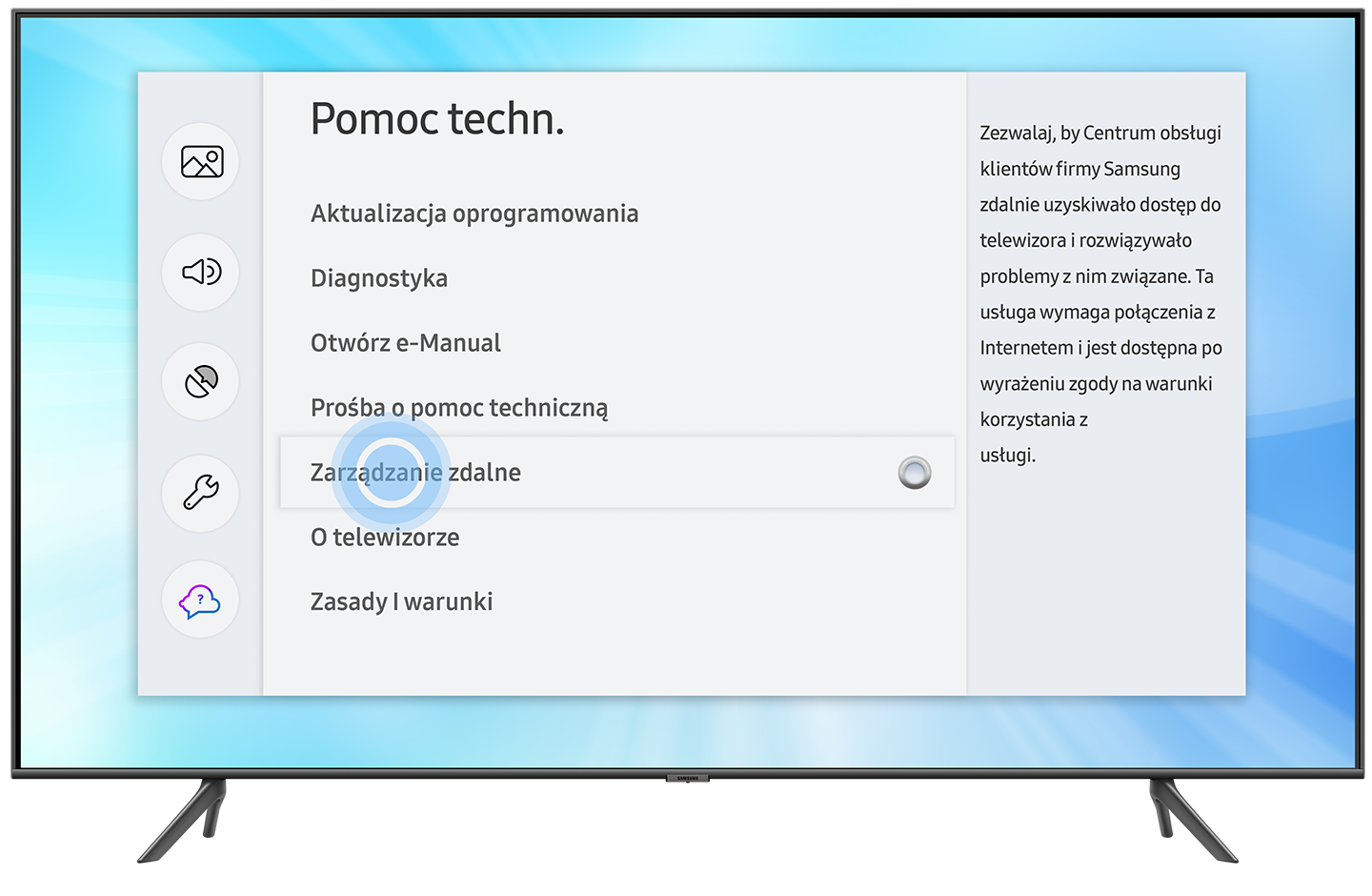Select Prośba o pomoc techniczną

click(459, 407)
